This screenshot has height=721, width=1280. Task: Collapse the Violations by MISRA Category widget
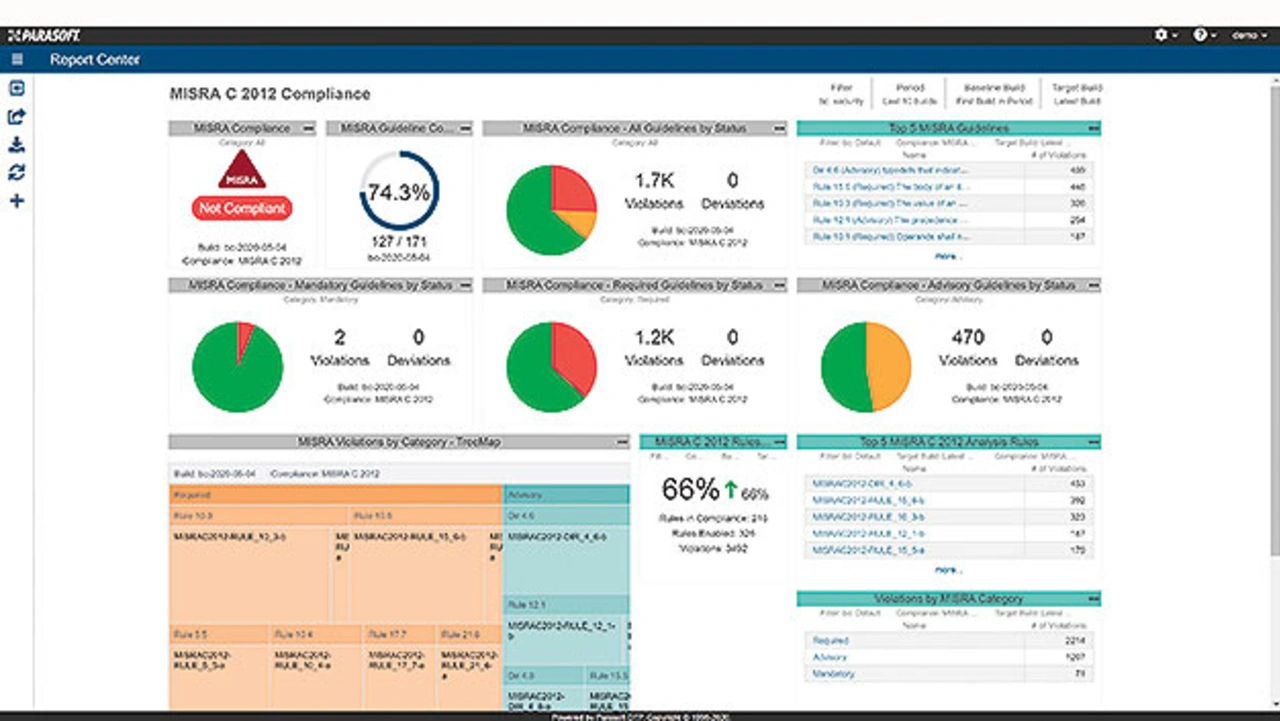(x=1094, y=599)
